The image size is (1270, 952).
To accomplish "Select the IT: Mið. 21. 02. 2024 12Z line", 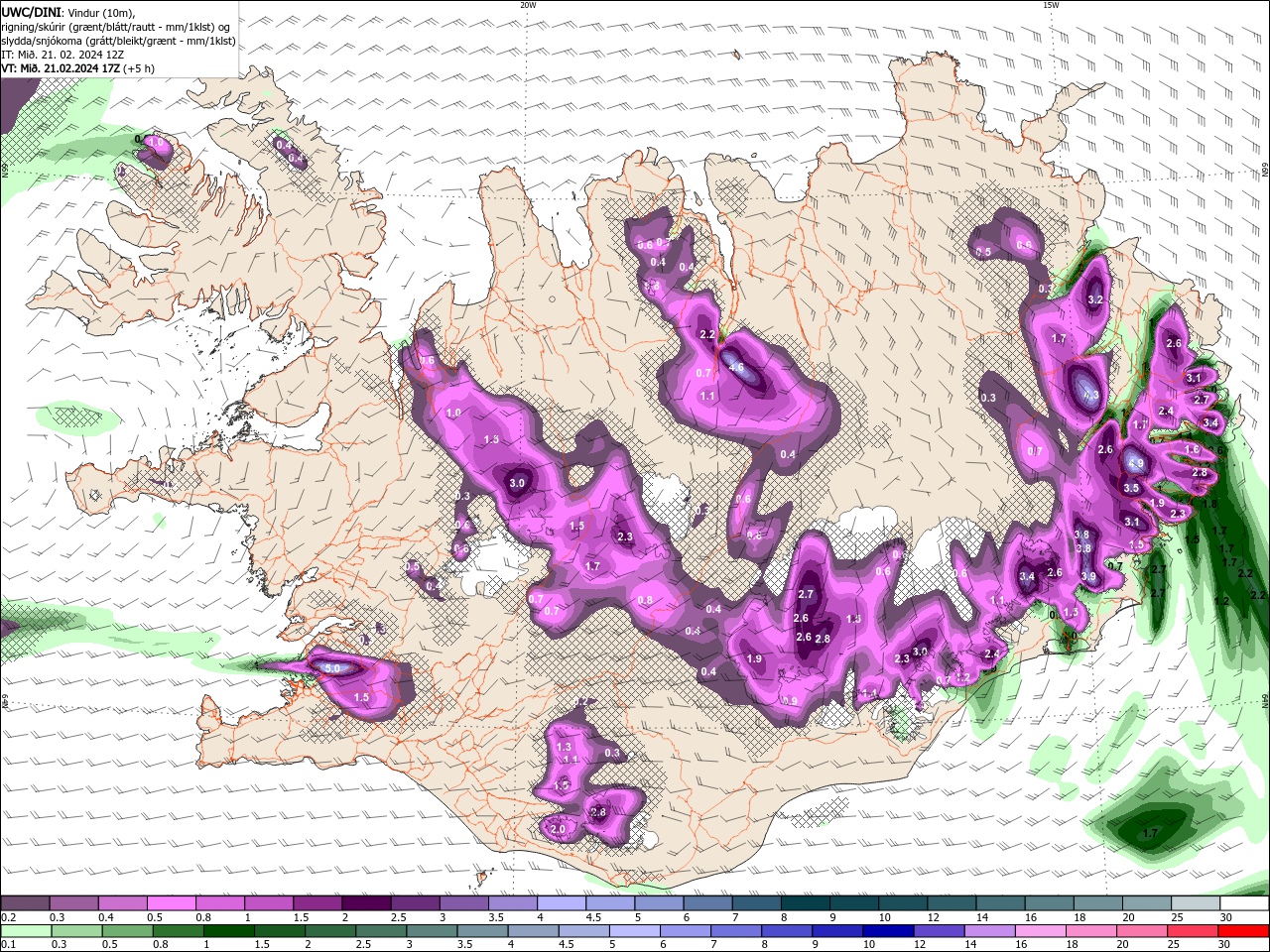I will tap(63, 55).
